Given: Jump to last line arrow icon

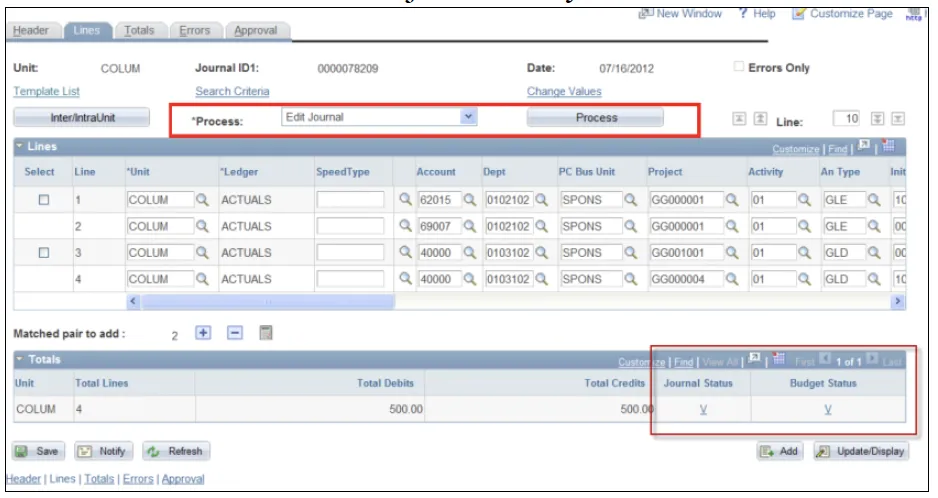Looking at the screenshot, I should [897, 119].
